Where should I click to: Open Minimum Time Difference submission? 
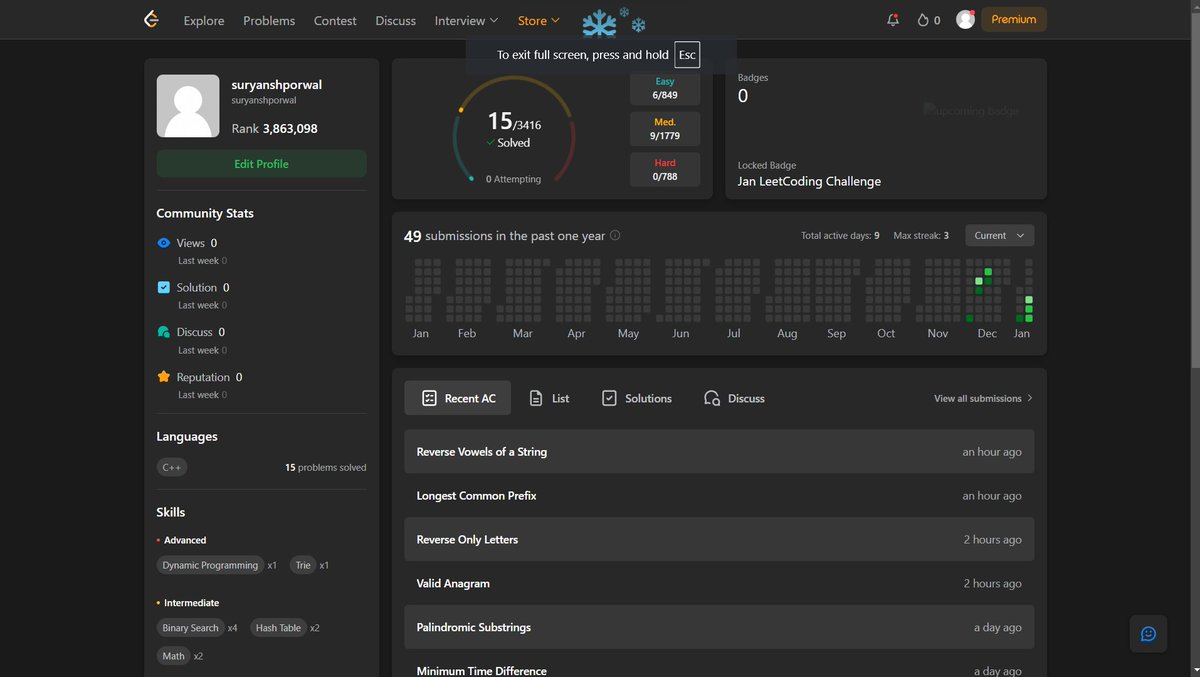pyautogui.click(x=719, y=668)
